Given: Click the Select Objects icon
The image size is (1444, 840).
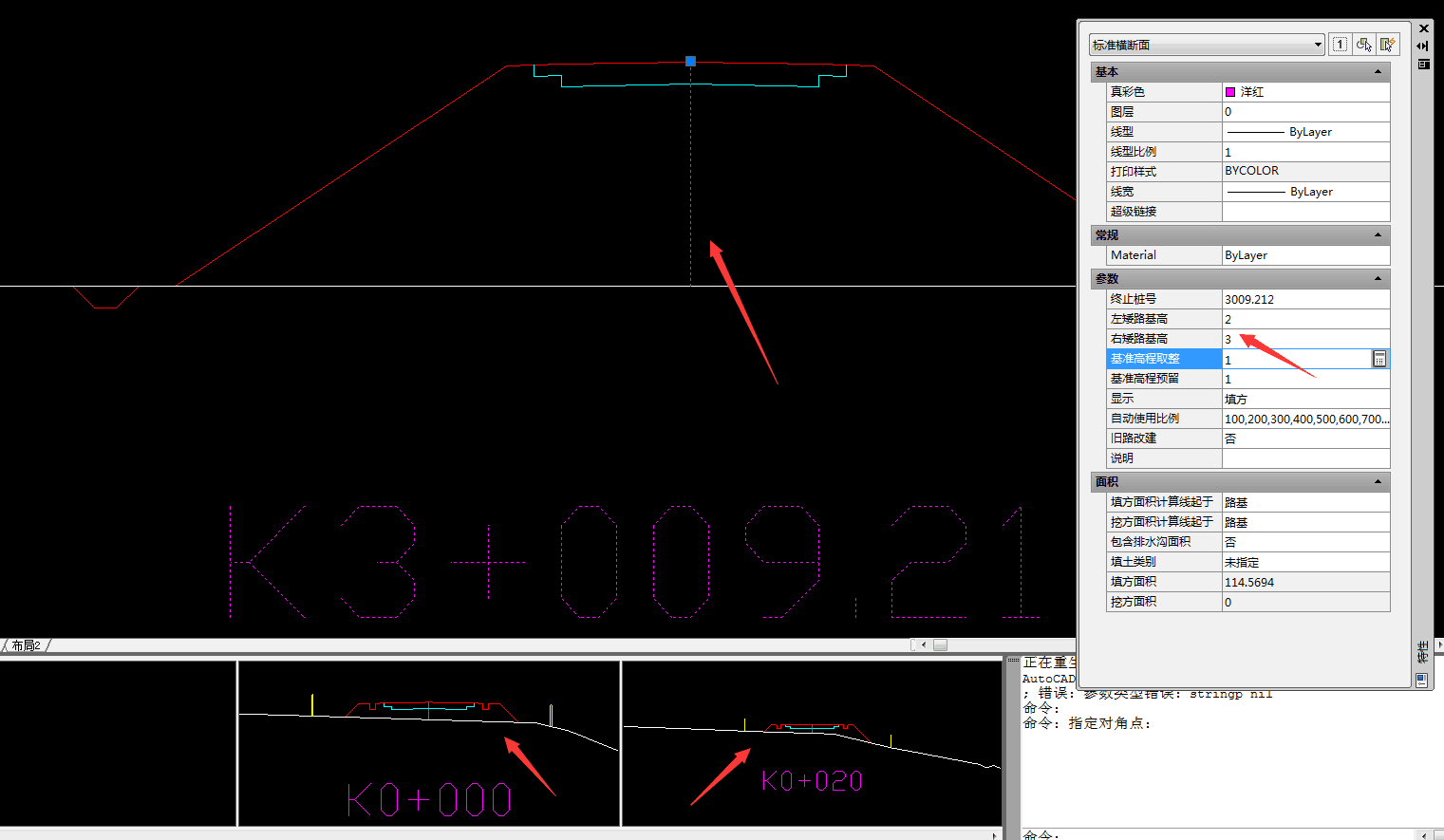Looking at the screenshot, I should pos(1364,45).
